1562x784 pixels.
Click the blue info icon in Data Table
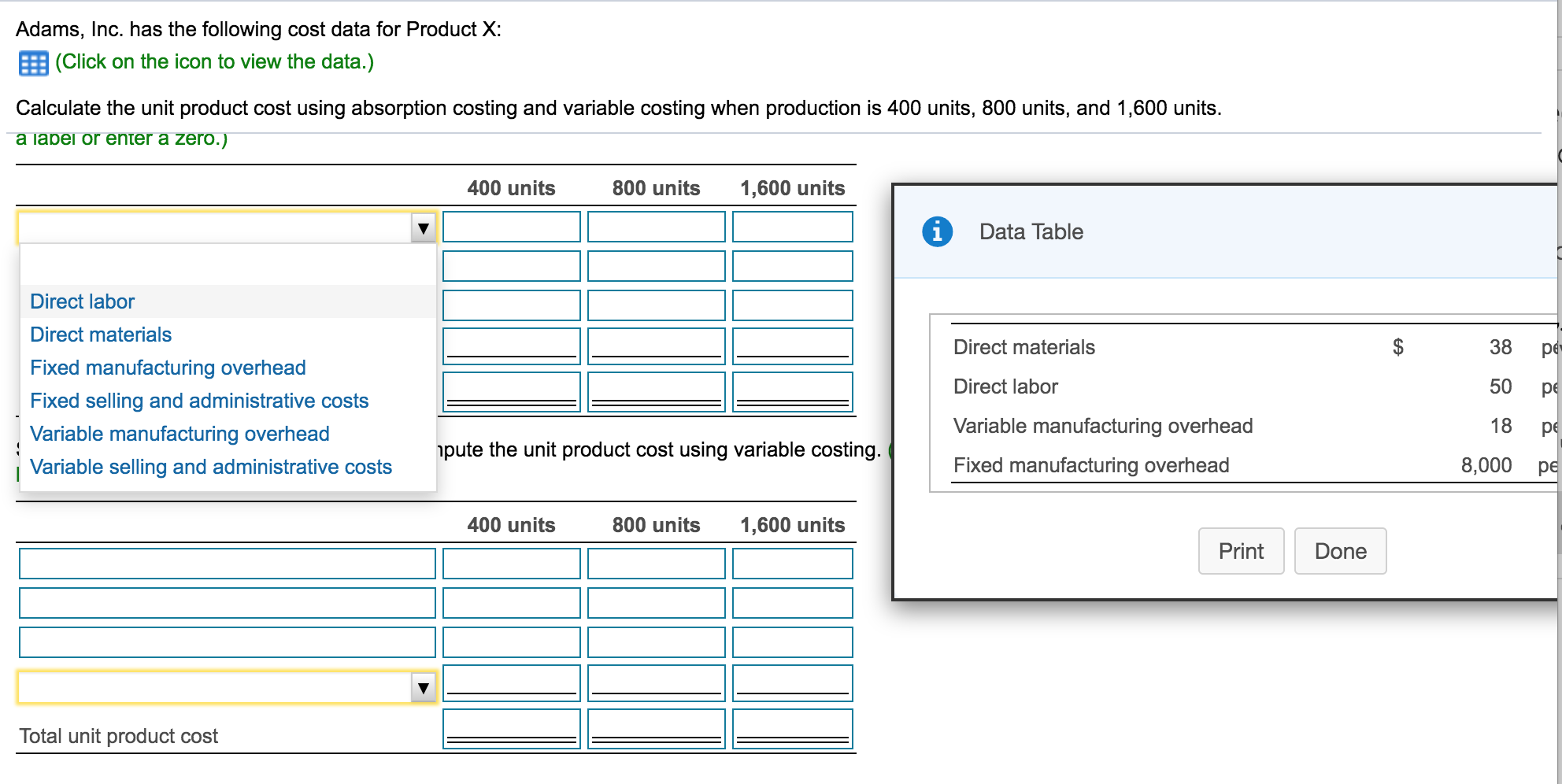937,231
